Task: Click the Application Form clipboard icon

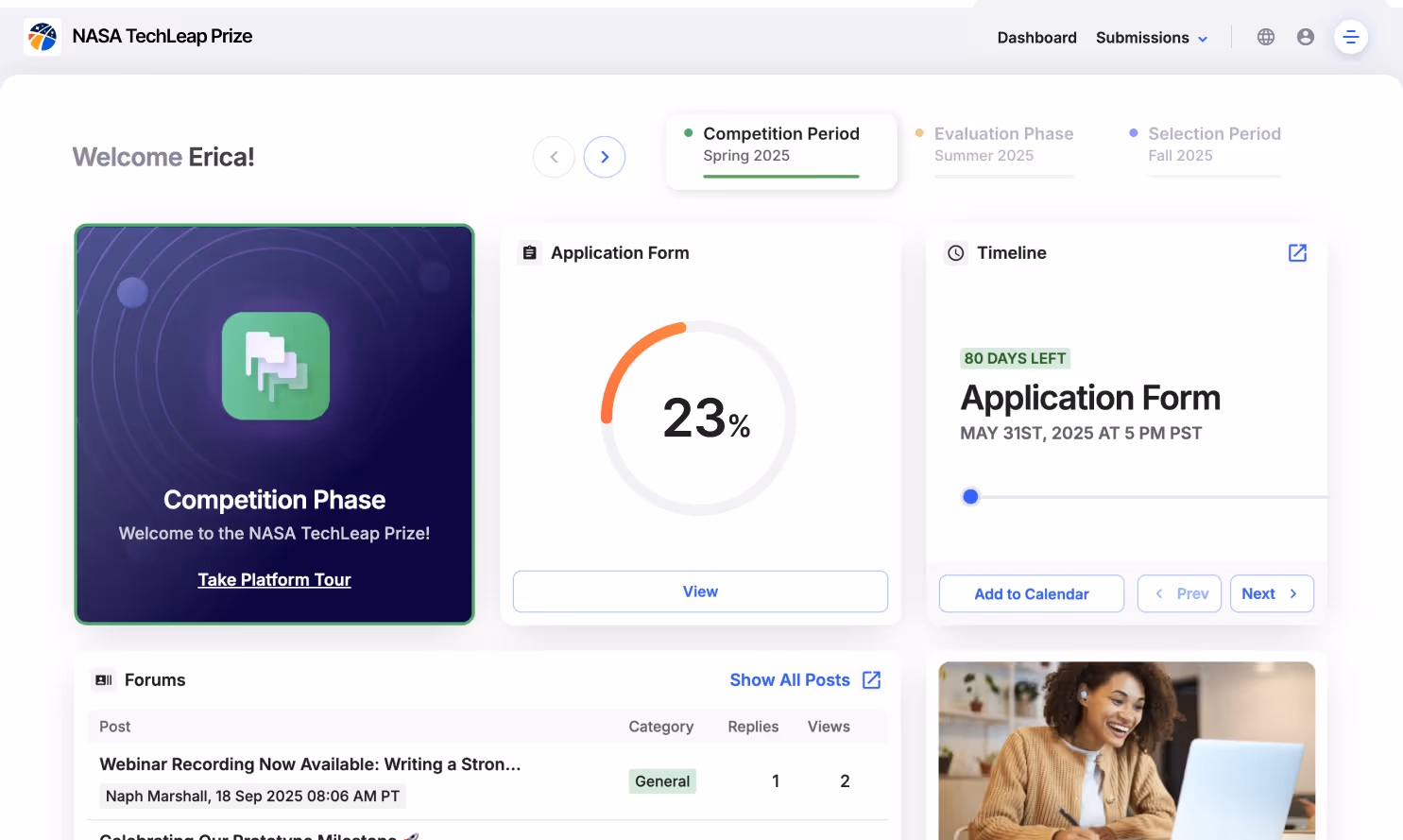Action: click(530, 253)
